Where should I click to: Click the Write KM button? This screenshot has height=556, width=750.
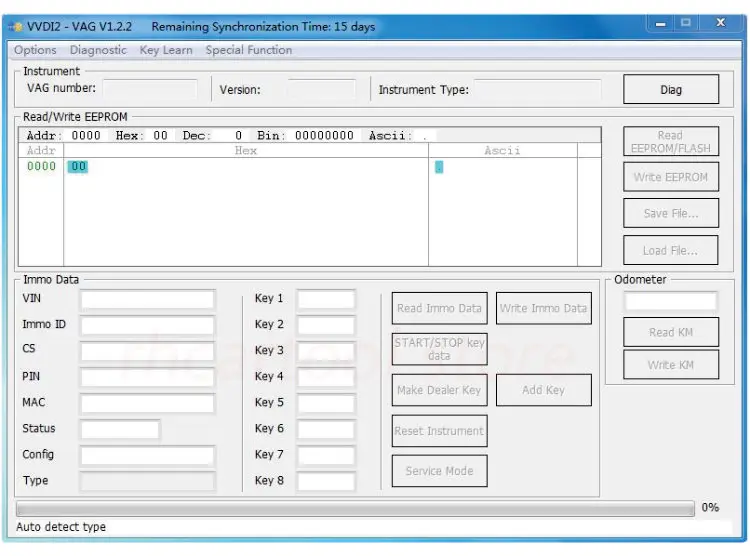(671, 365)
